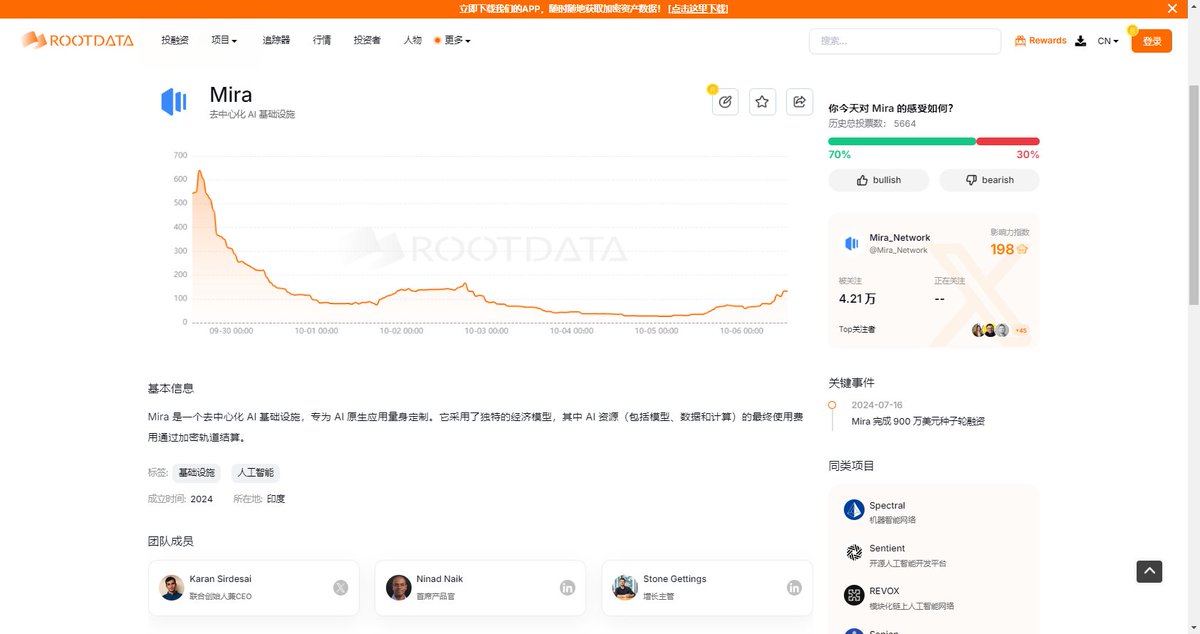Click the 登录 login button
This screenshot has height=634, width=1200.
1151,41
